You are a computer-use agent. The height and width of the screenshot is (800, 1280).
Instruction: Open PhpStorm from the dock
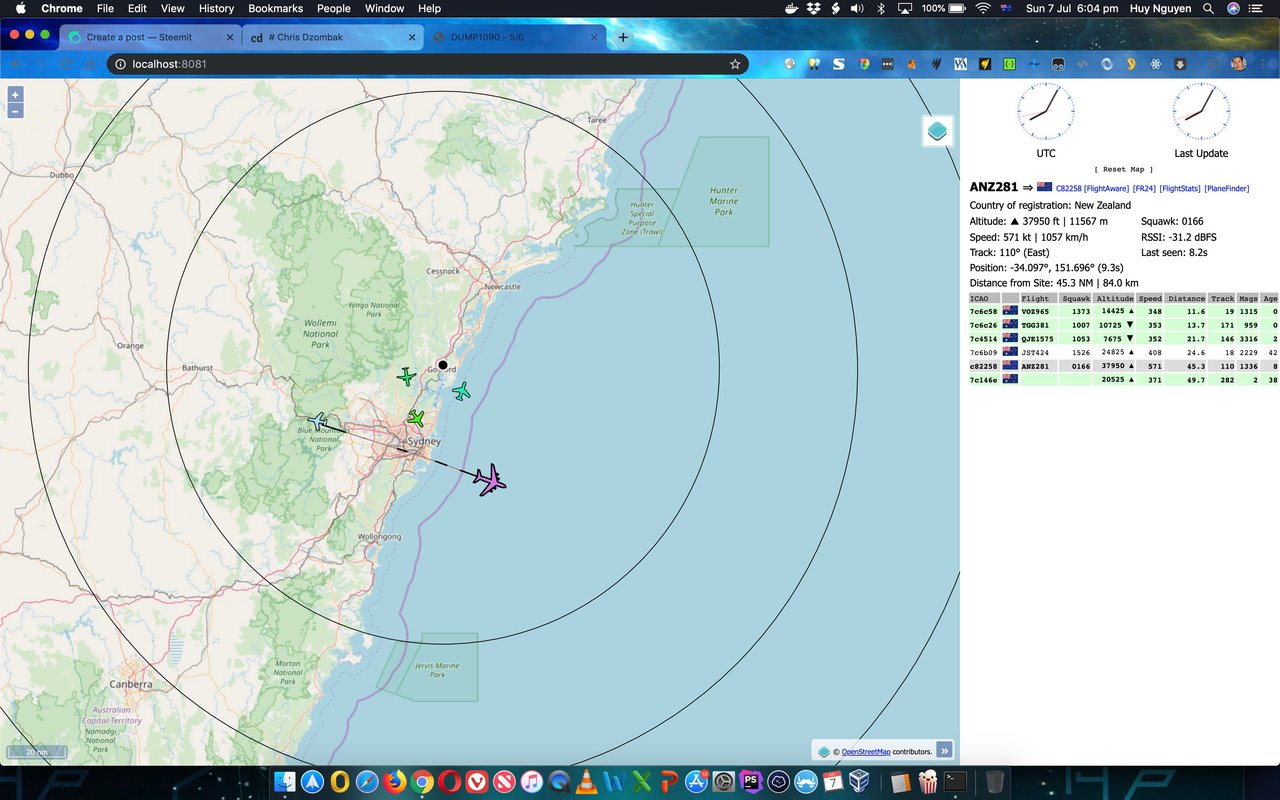coord(751,781)
